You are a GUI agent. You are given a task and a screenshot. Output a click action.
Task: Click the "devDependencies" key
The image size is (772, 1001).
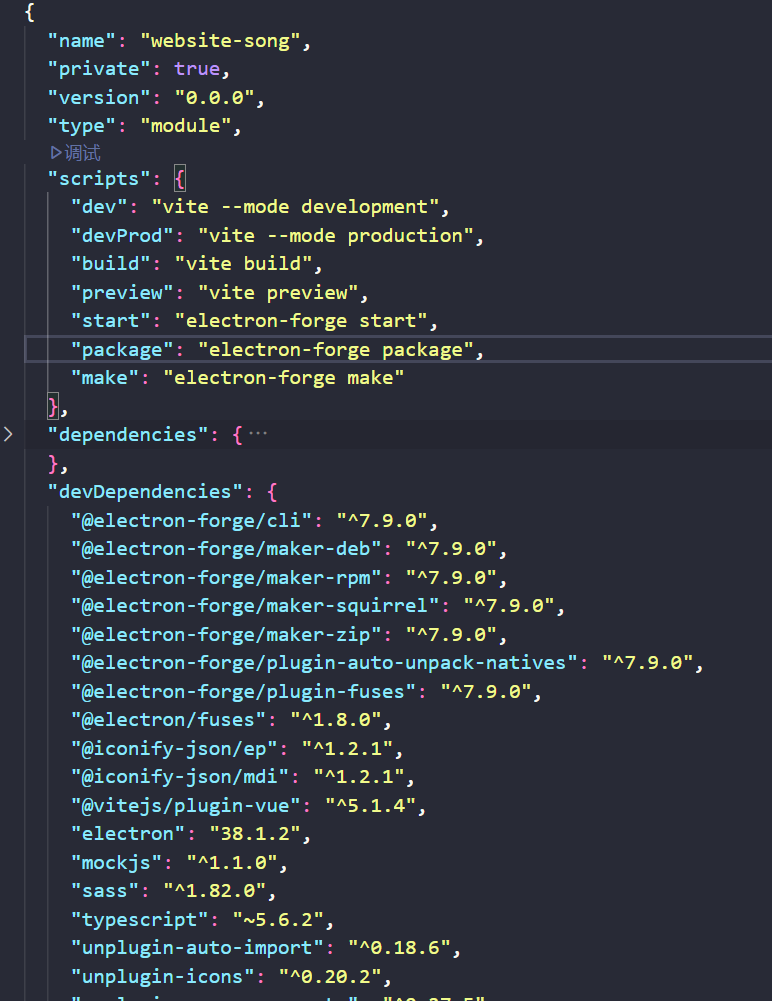146,492
